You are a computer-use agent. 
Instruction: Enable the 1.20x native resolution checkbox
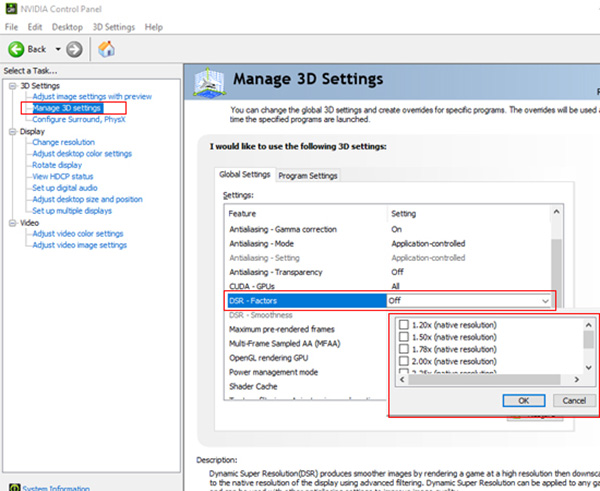(x=404, y=325)
